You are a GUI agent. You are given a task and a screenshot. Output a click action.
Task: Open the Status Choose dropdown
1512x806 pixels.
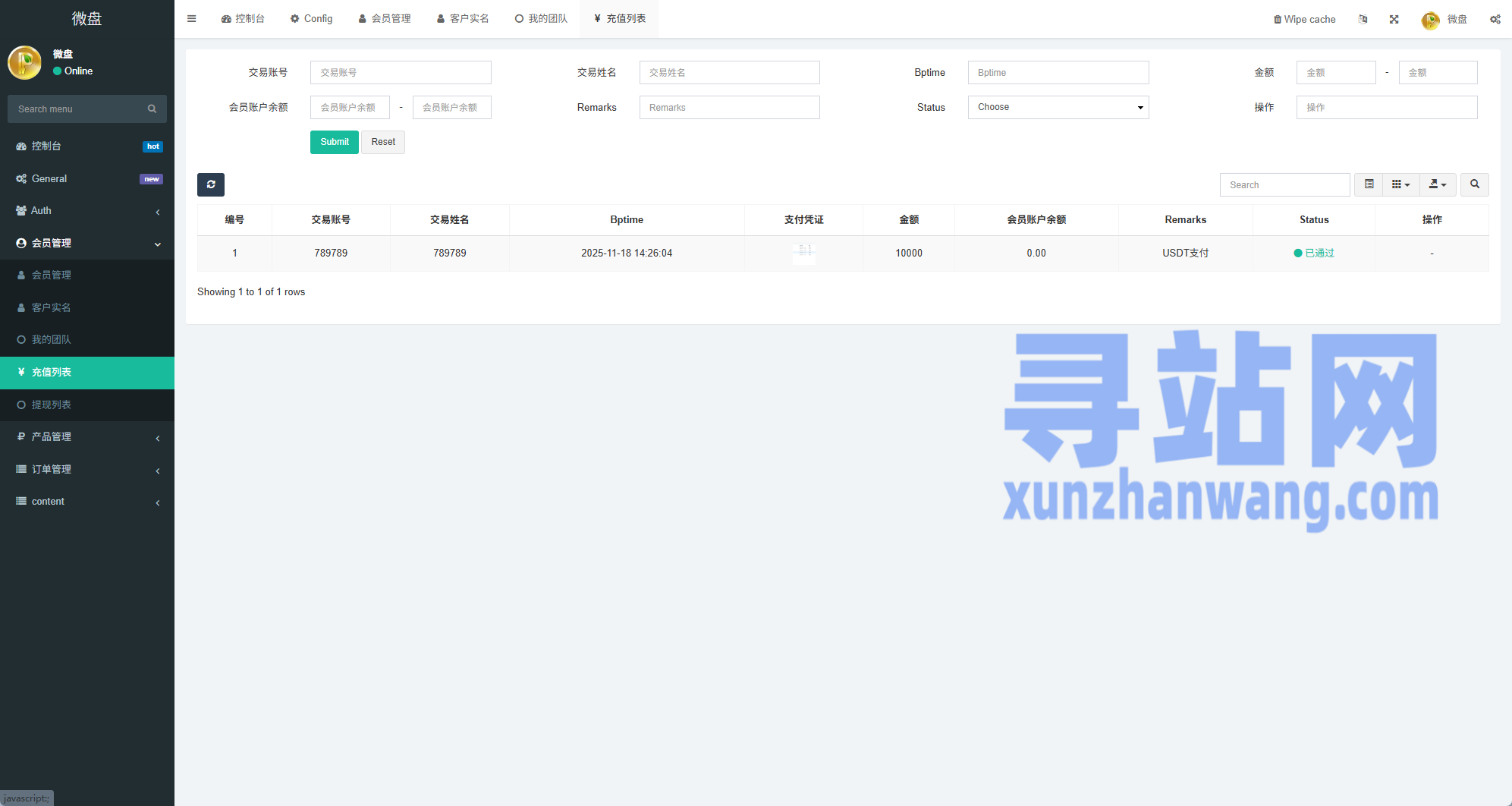point(1058,108)
